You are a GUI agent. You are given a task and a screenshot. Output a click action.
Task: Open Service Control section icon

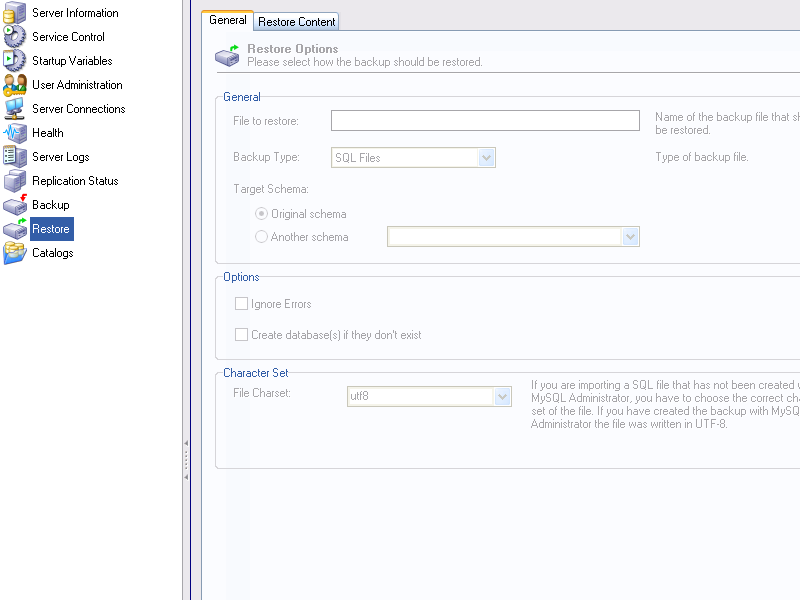(15, 37)
